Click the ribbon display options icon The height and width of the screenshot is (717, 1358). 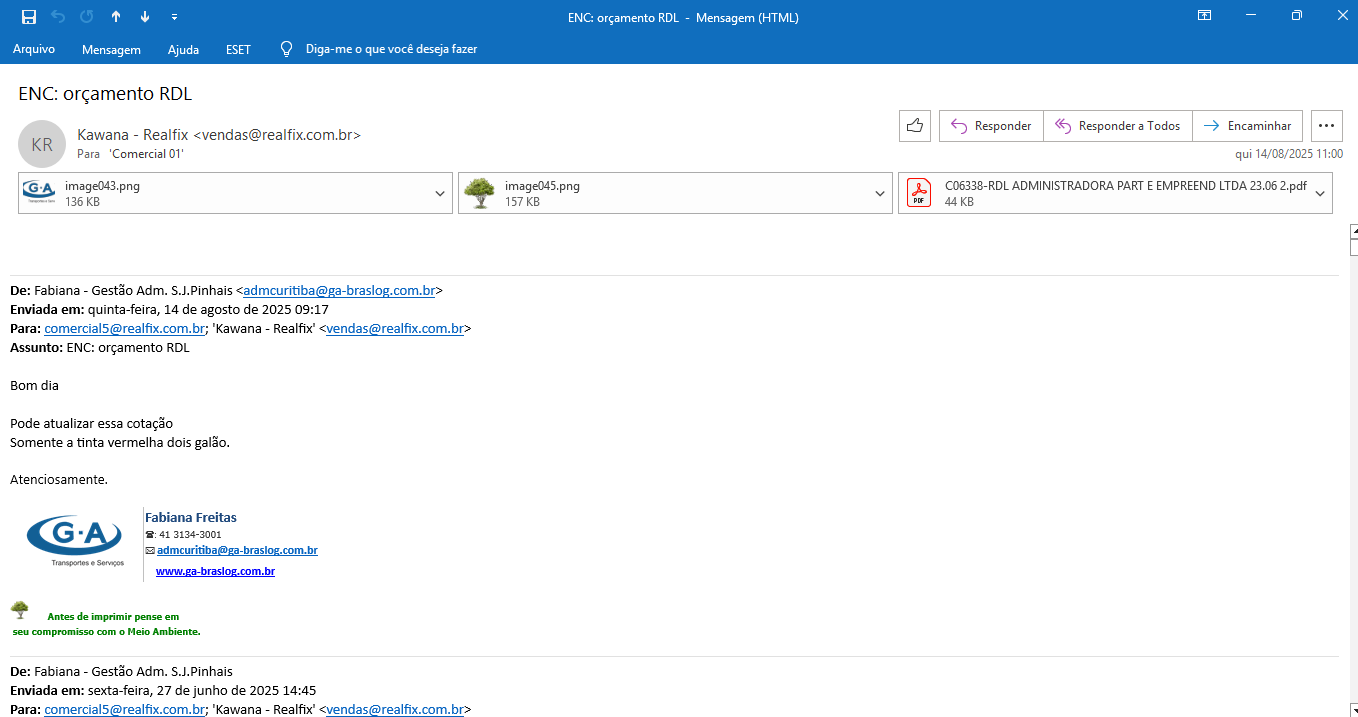[x=1205, y=16]
